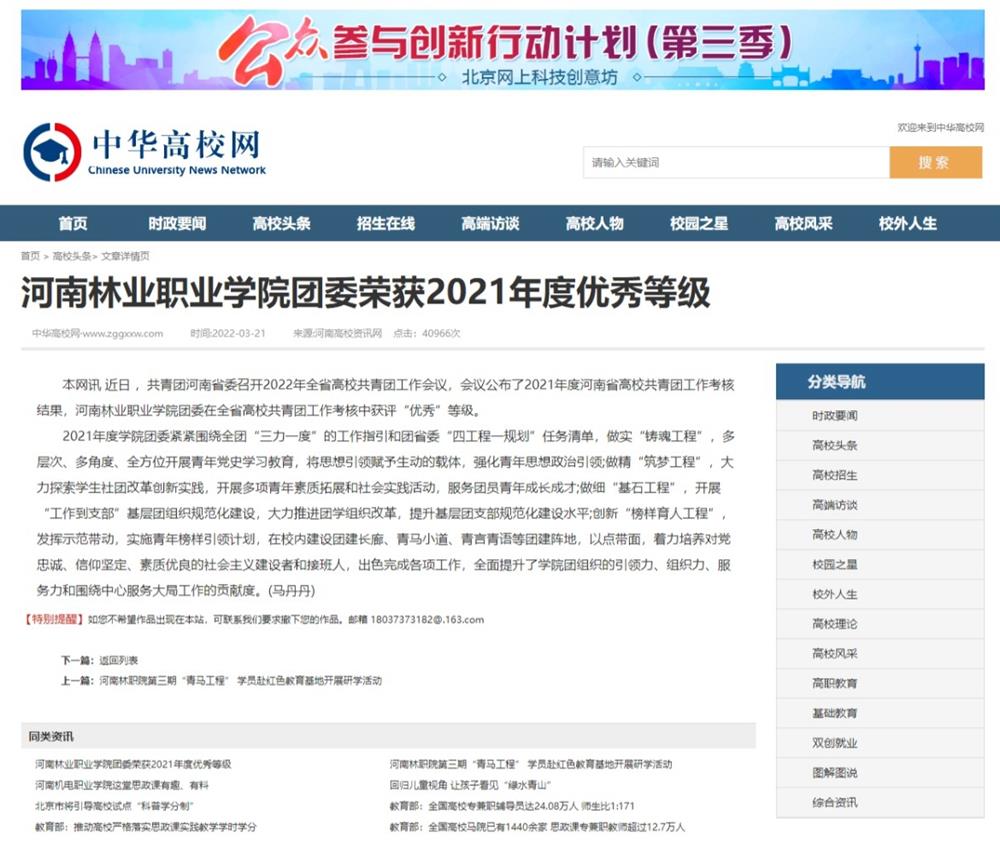Select 高校招生 in the sidebar category list
The image size is (1000, 844).
click(x=834, y=475)
